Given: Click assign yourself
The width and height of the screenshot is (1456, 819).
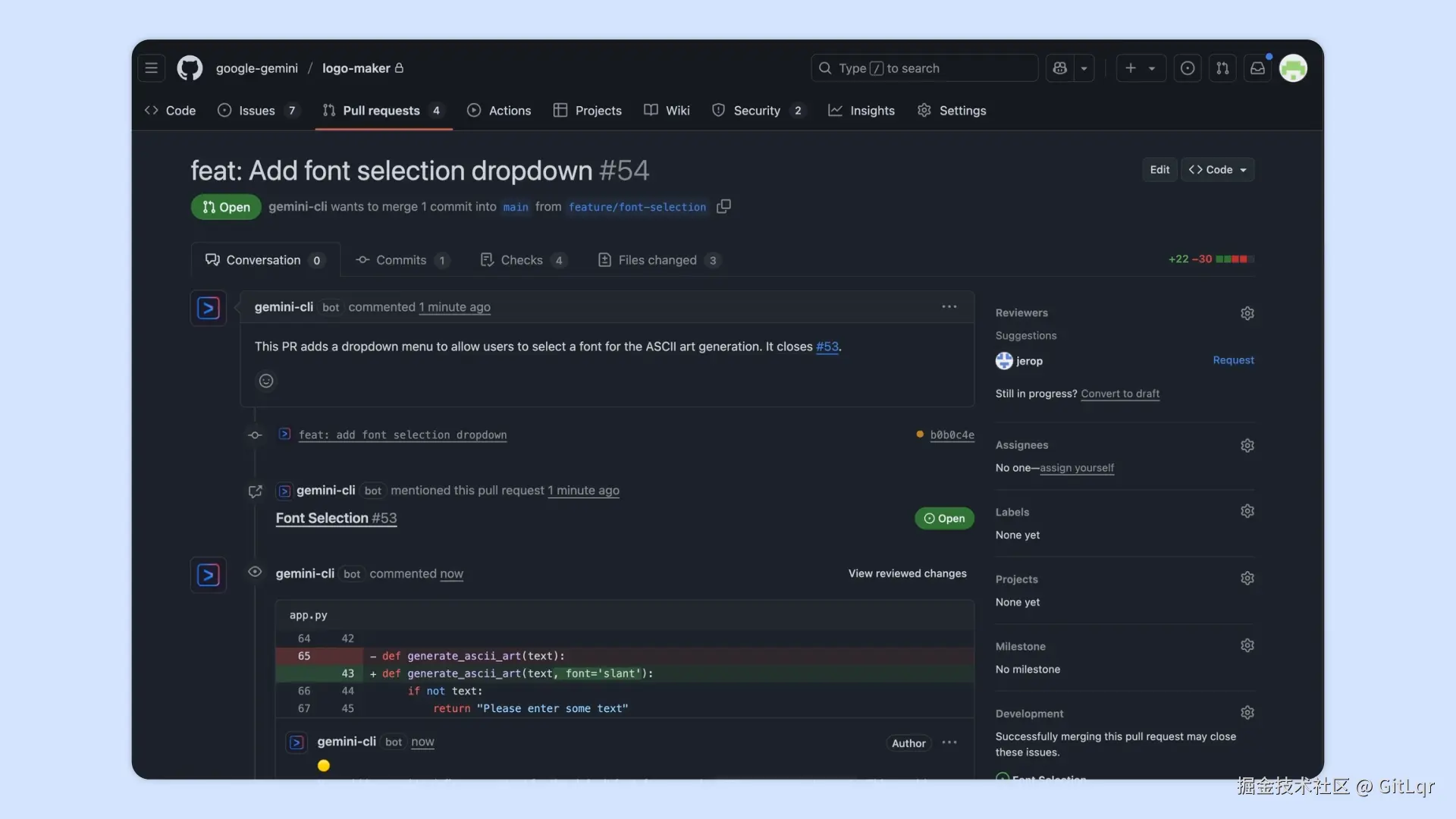Looking at the screenshot, I should click(x=1077, y=468).
